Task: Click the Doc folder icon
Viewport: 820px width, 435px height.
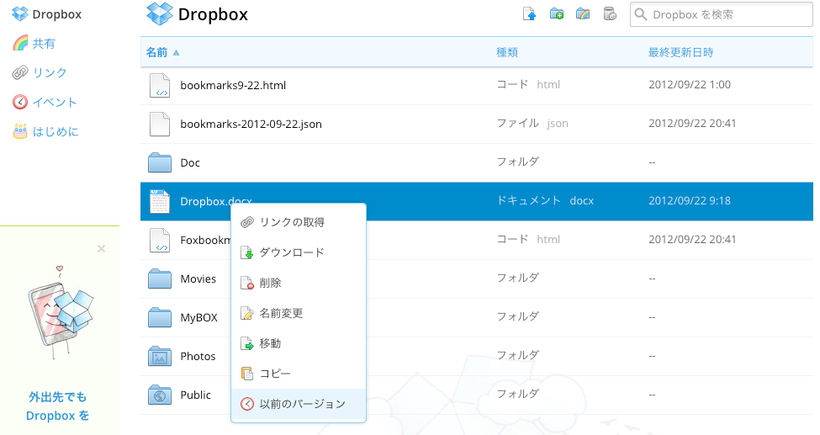Action: click(160, 163)
